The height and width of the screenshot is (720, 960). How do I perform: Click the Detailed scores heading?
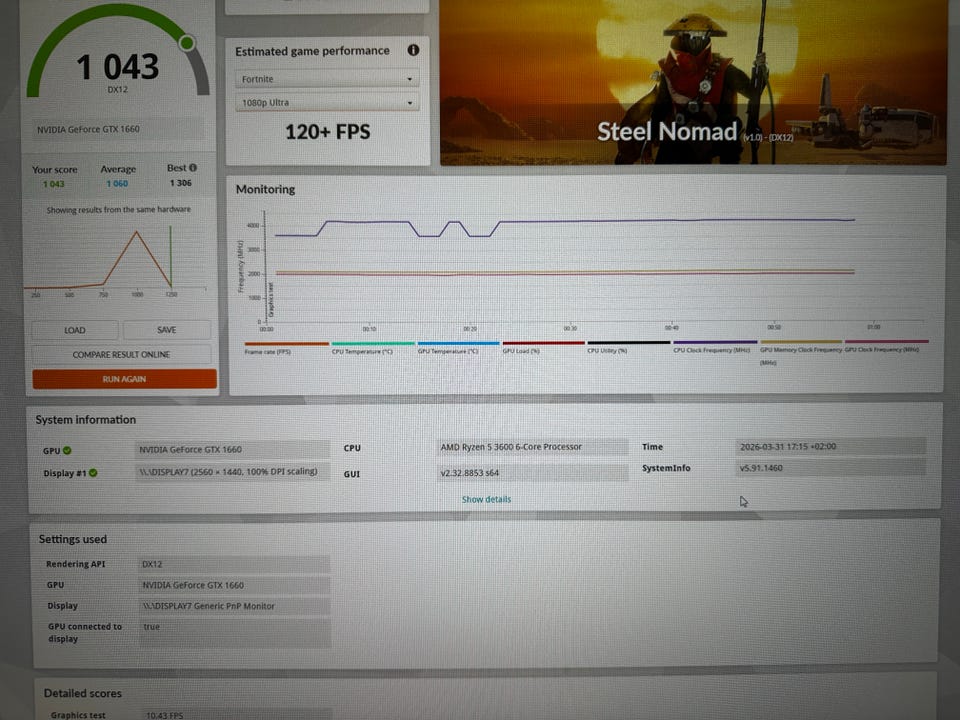point(83,694)
